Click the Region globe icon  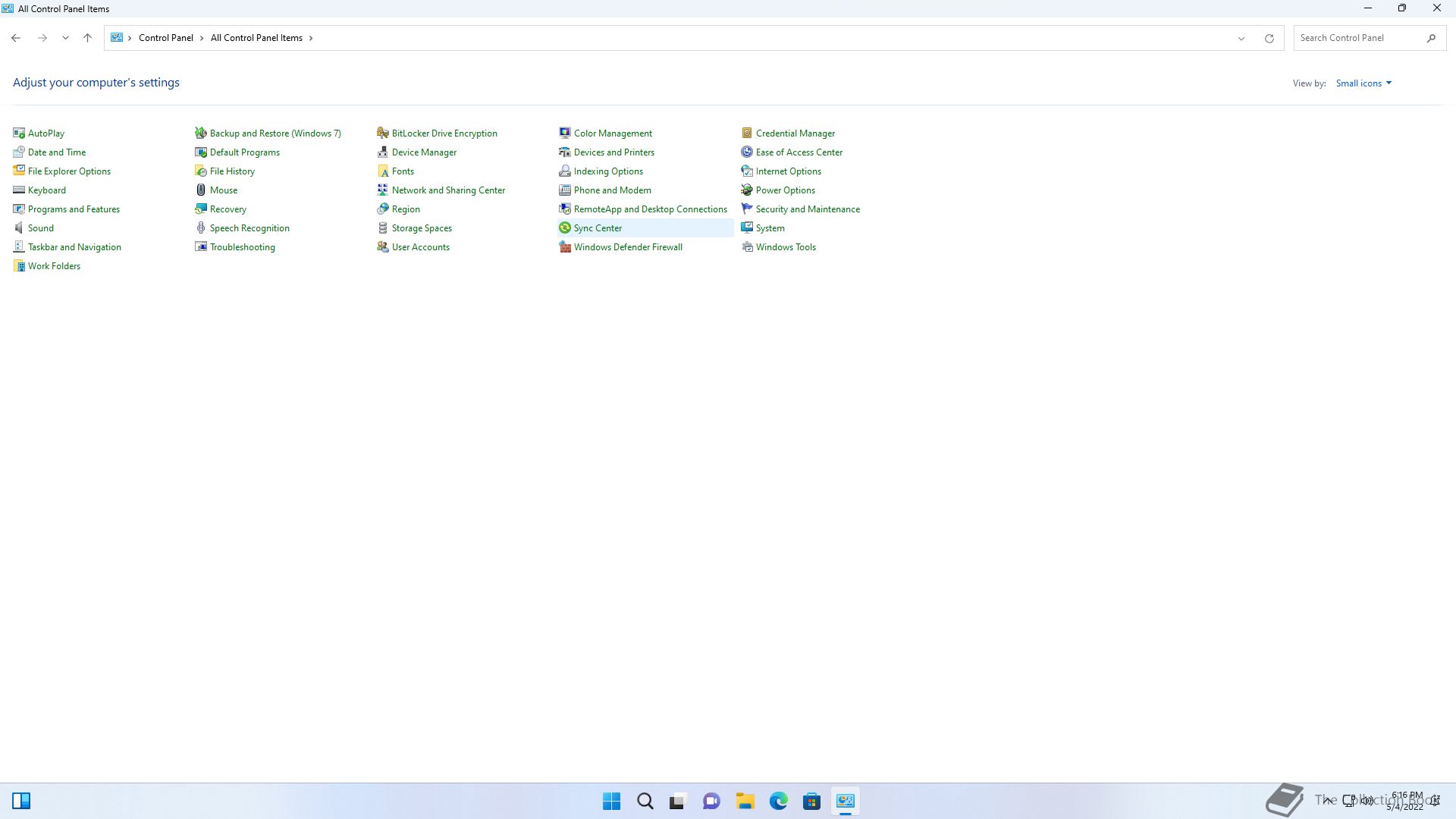pos(383,209)
